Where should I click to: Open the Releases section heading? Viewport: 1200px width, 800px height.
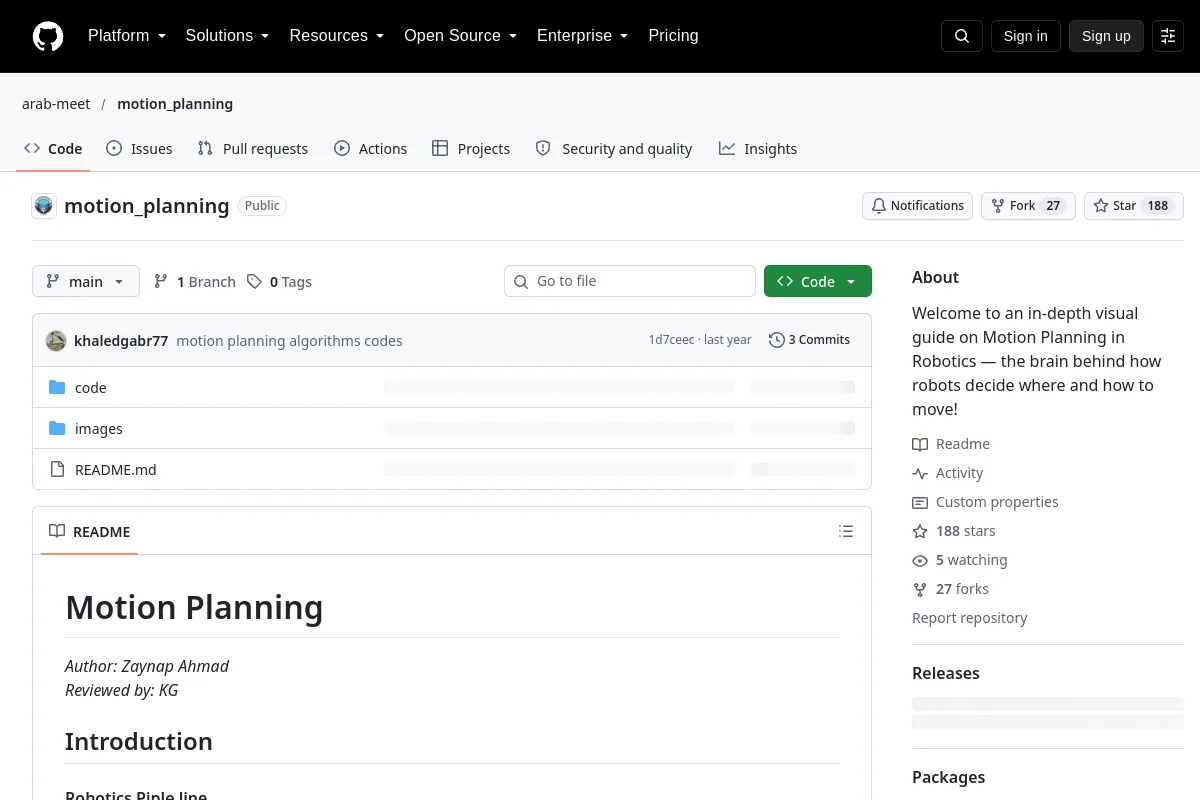coord(946,673)
